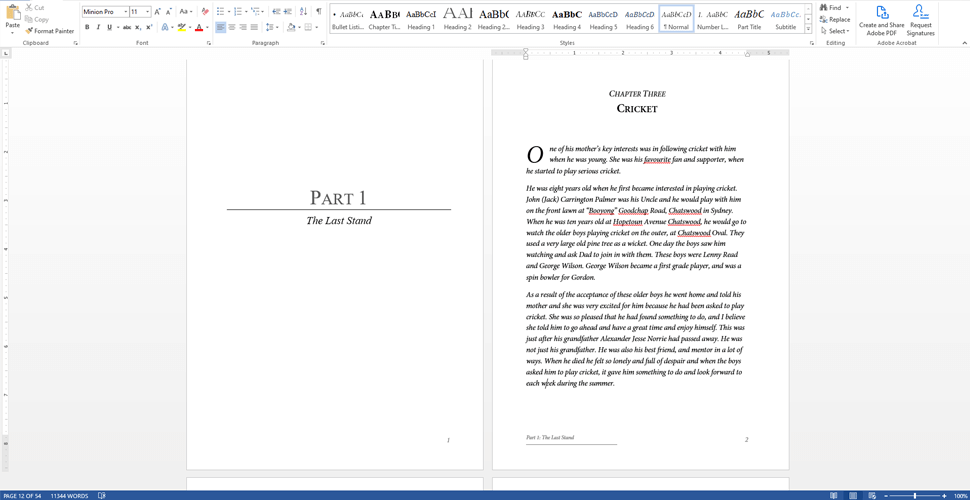Viewport: 970px width, 500px height.
Task: Apply subscript formatting
Action: 138,27
